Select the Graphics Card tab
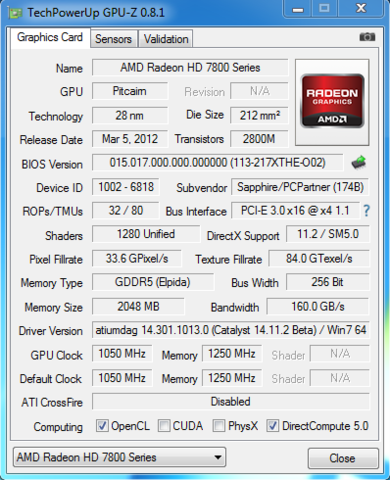390x480 pixels. 50,37
